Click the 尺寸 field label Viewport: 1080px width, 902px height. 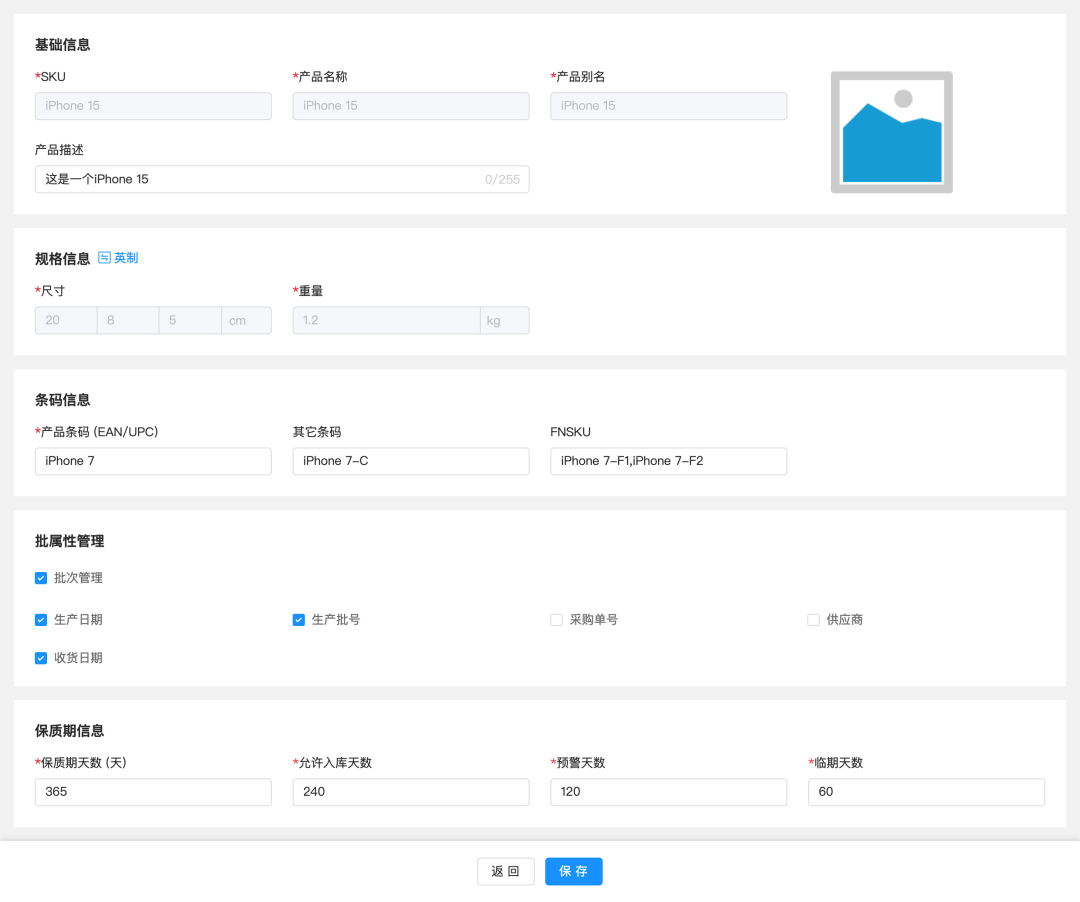click(50, 291)
